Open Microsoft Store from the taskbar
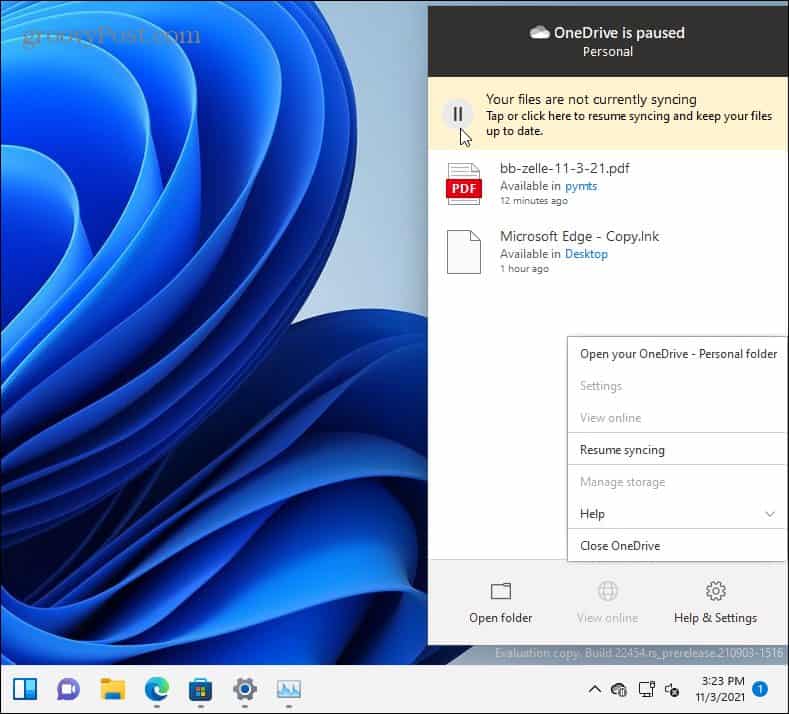The width and height of the screenshot is (789, 714). pyautogui.click(x=200, y=689)
